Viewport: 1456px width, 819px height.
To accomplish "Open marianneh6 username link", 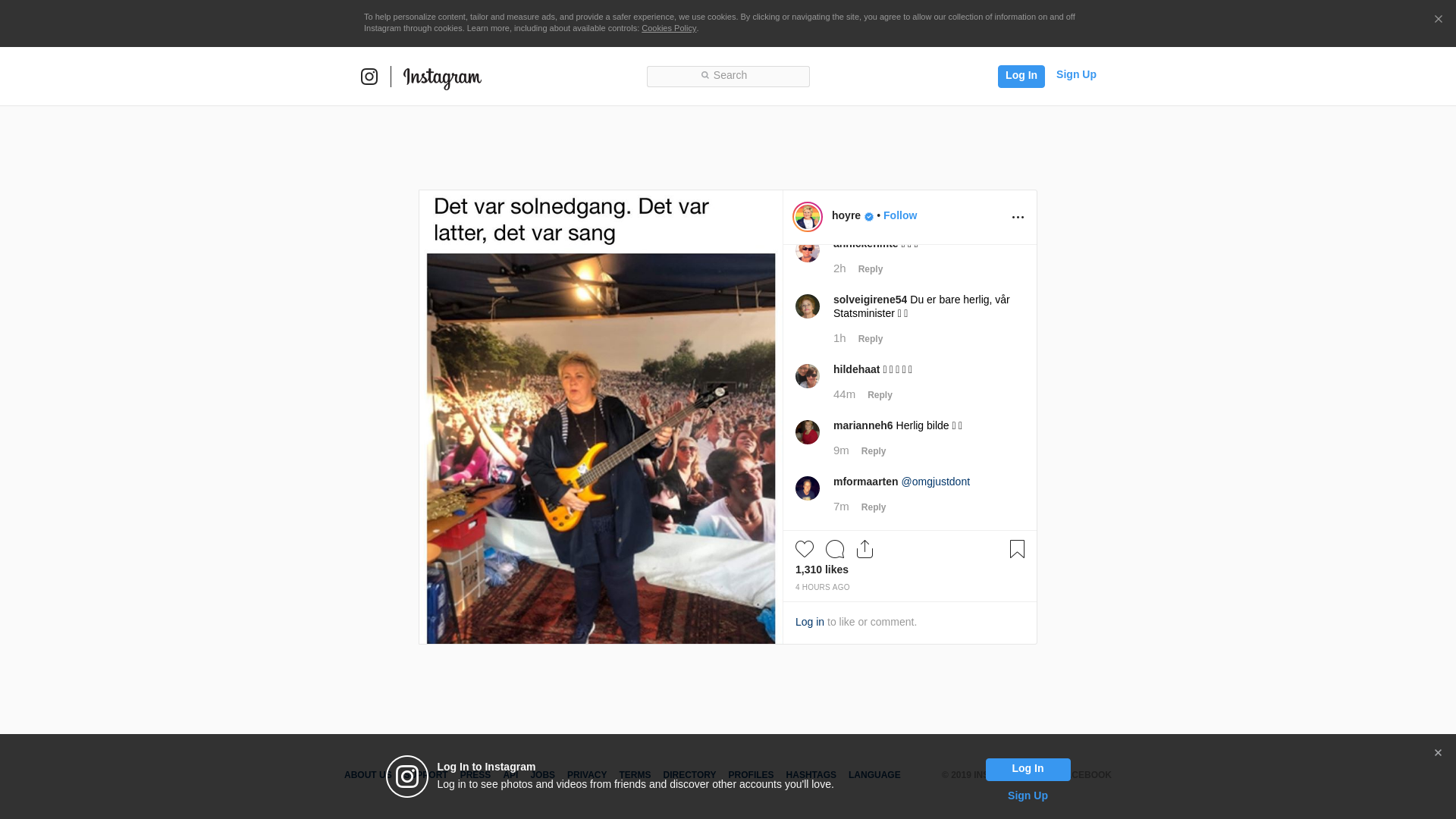I will point(863,425).
